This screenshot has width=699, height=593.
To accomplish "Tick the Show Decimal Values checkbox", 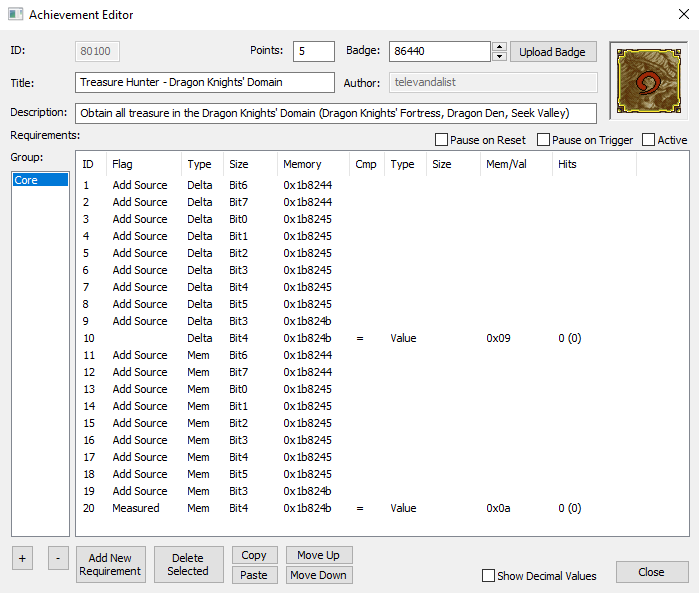I will click(488, 576).
